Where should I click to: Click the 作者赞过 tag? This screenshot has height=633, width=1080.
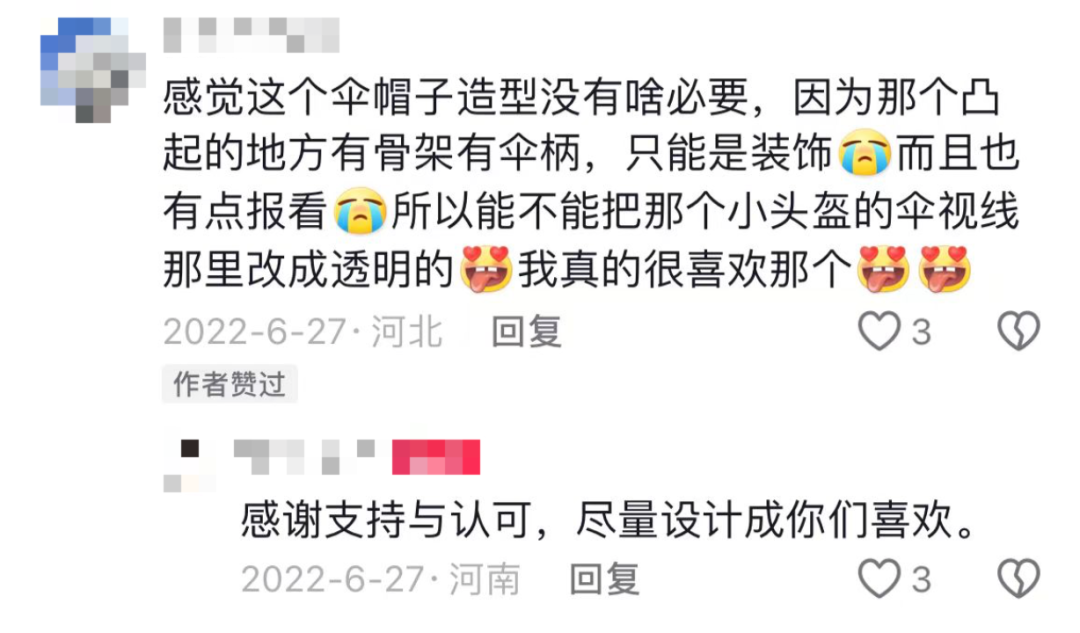[229, 384]
